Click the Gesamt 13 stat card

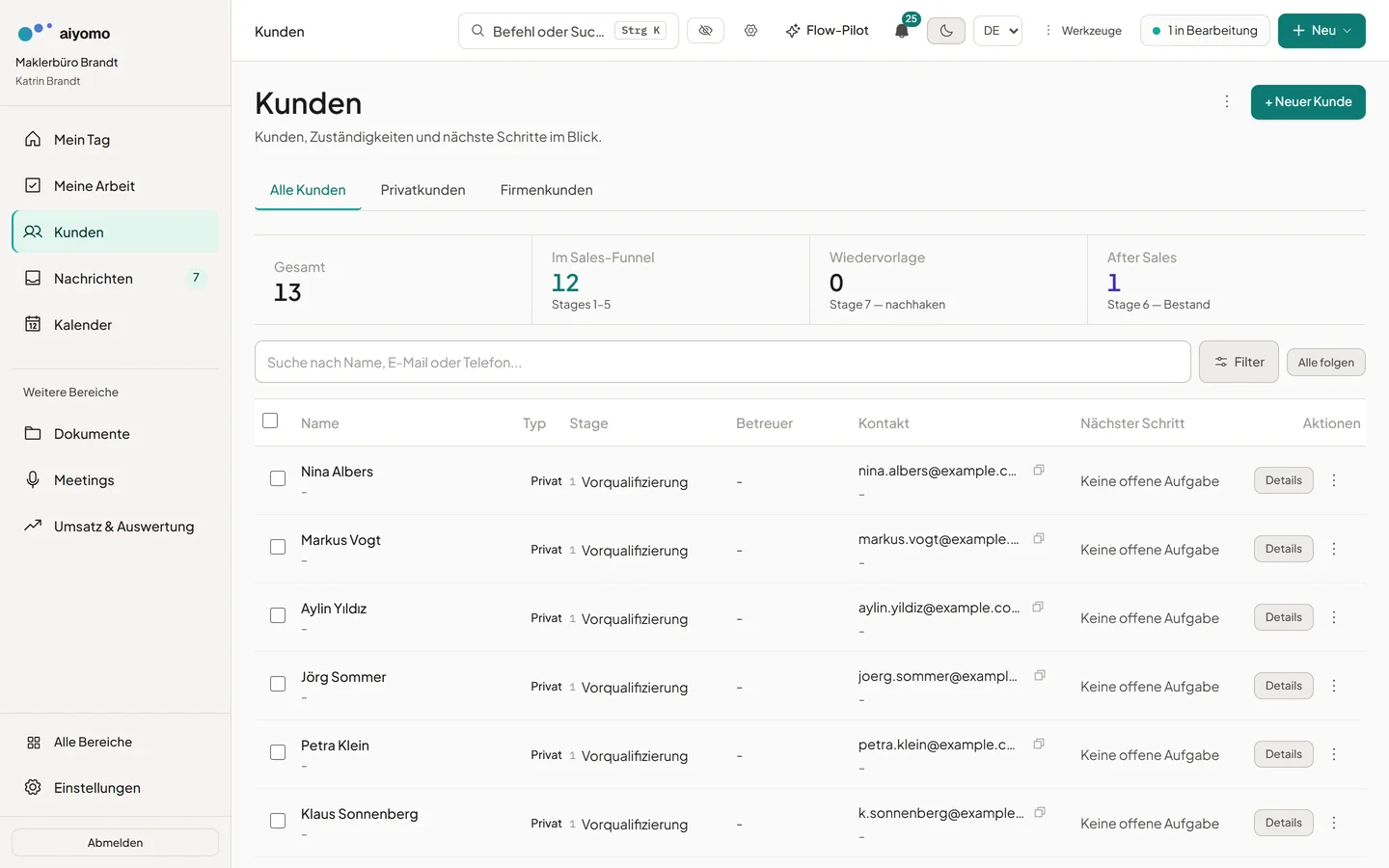[393, 280]
